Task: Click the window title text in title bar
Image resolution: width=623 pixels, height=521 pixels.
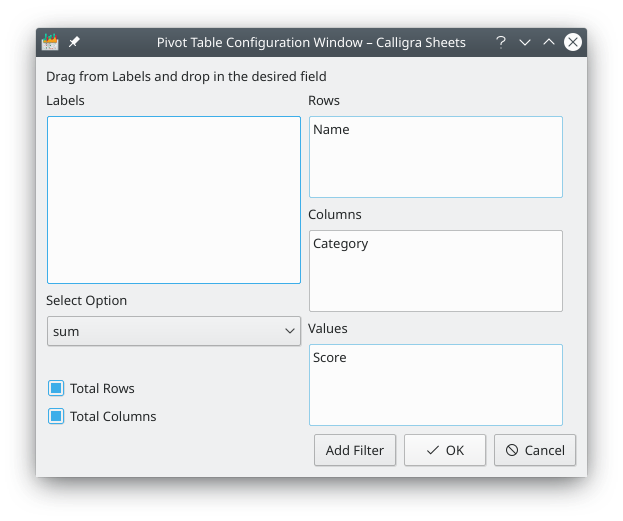Action: tap(311, 42)
